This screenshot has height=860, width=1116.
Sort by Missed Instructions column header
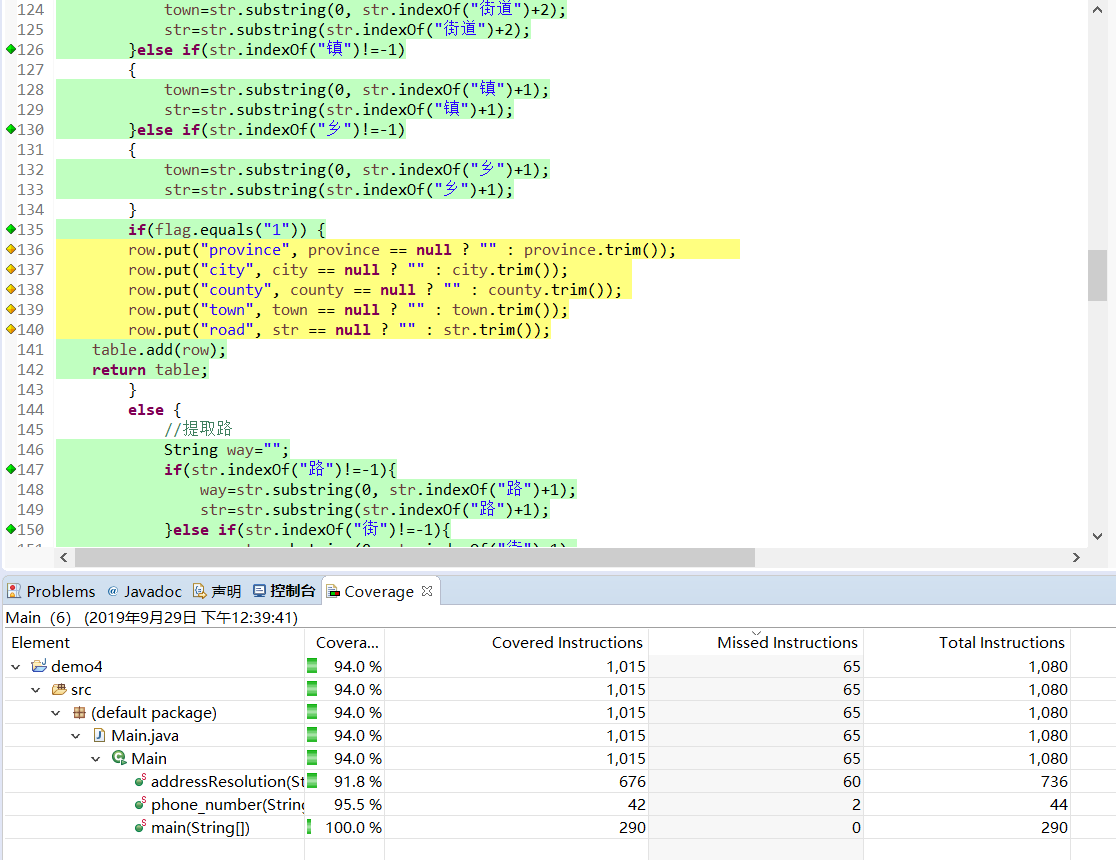pos(787,643)
